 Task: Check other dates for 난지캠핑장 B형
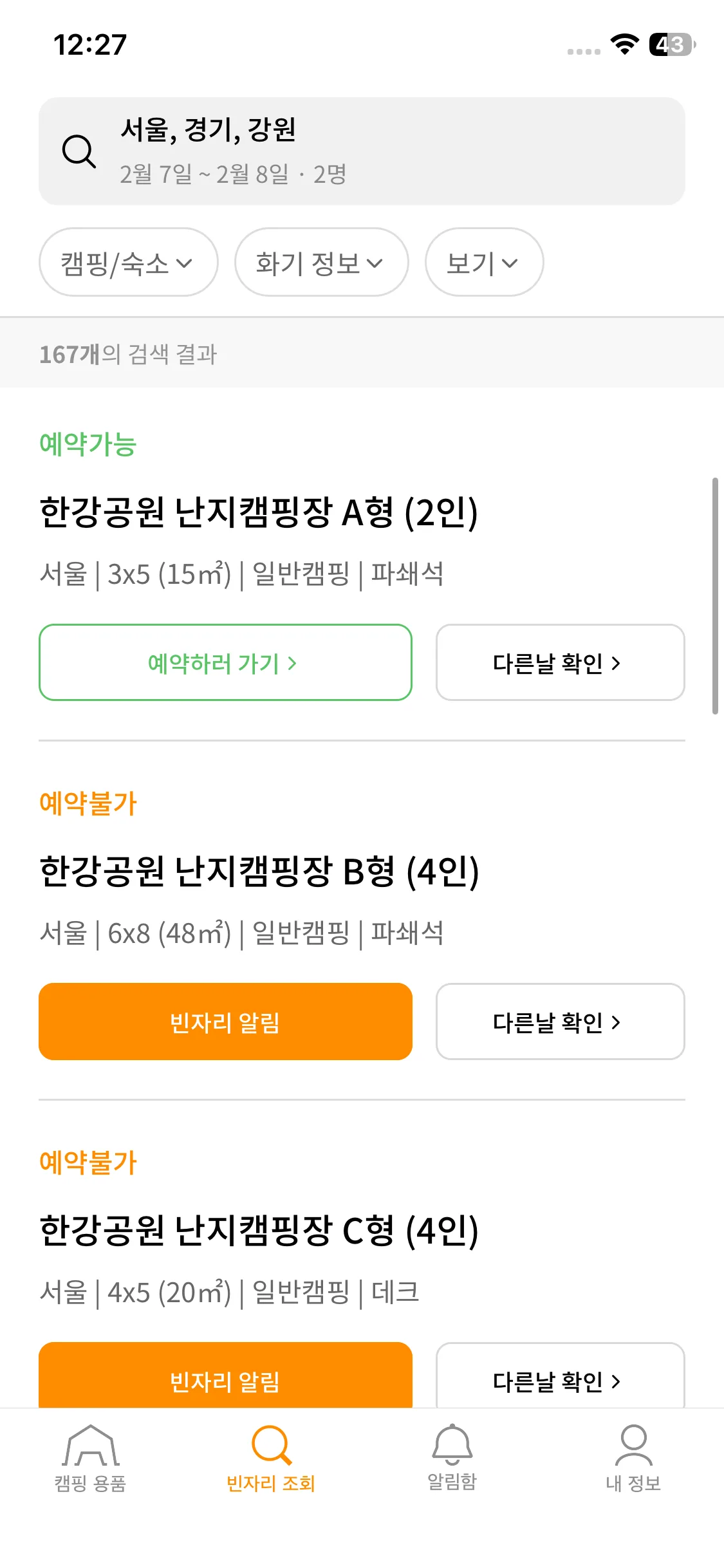560,1022
